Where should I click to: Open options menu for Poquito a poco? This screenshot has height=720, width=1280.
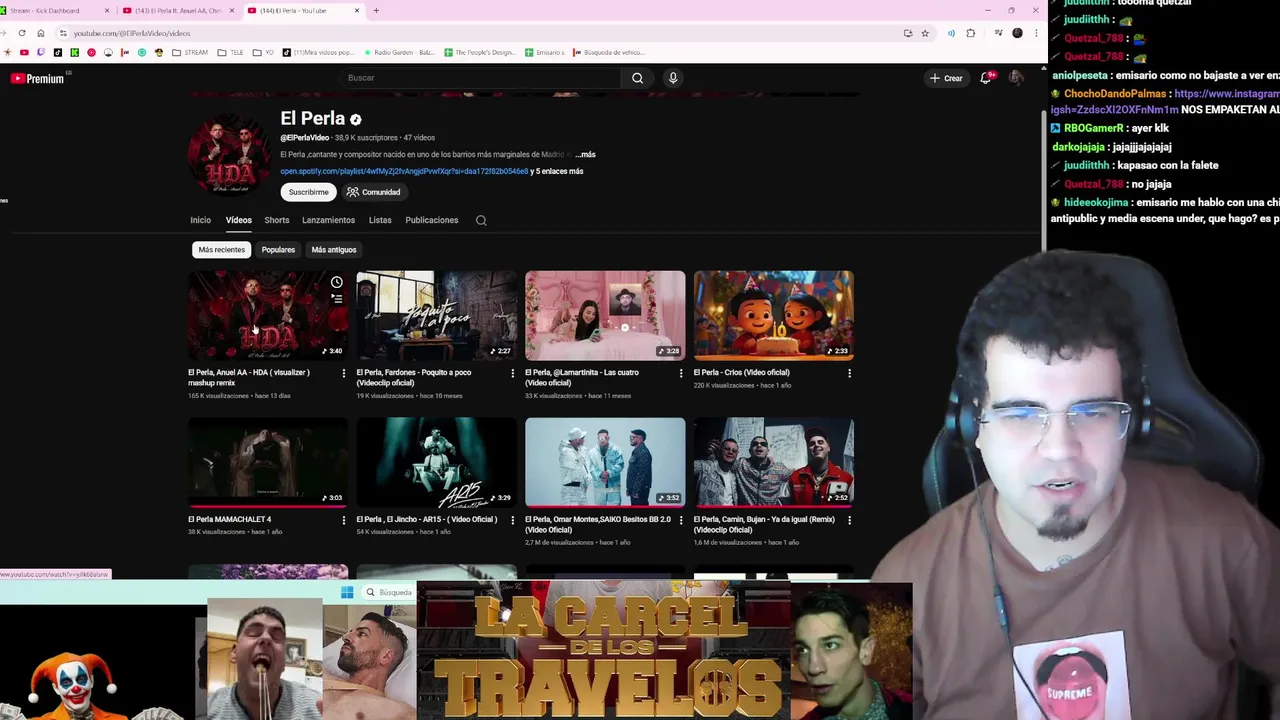[x=512, y=373]
